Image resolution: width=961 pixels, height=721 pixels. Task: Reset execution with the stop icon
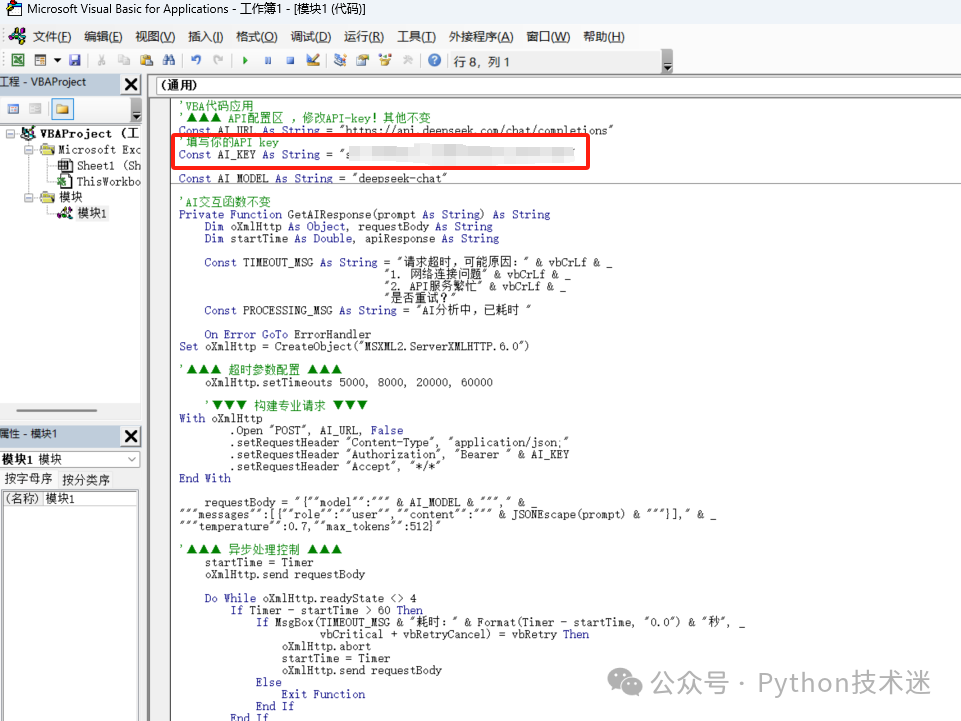(x=291, y=60)
